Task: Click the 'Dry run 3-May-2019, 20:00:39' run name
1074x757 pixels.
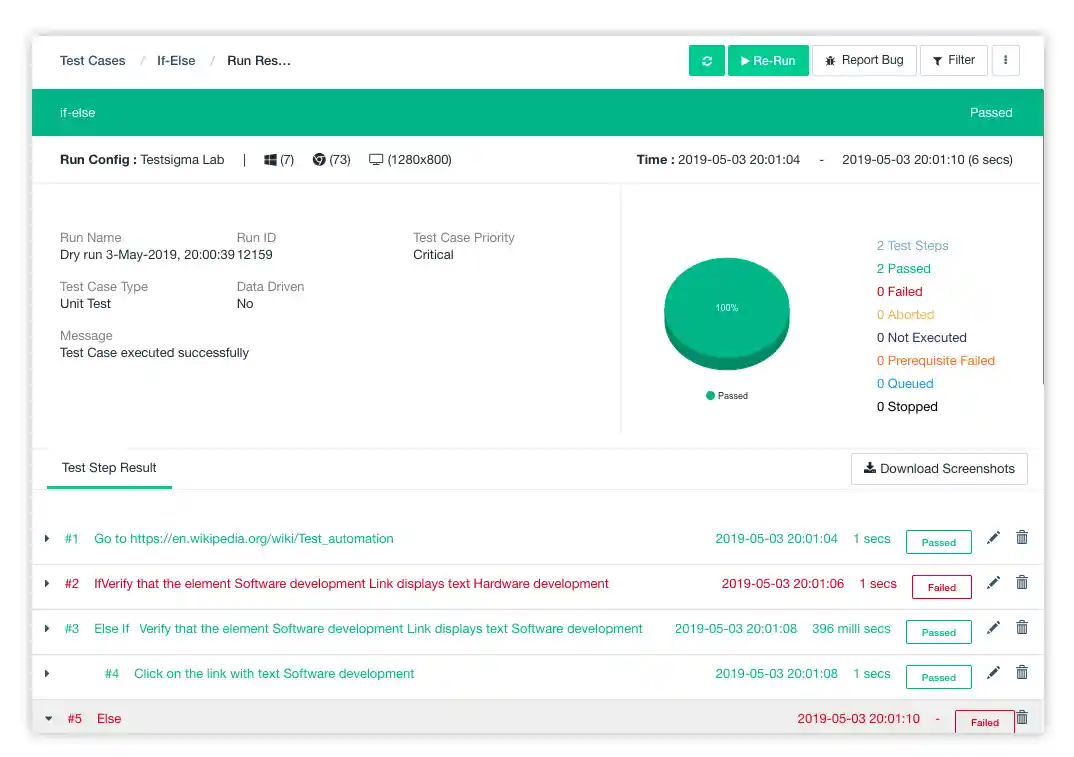Action: pos(147,255)
